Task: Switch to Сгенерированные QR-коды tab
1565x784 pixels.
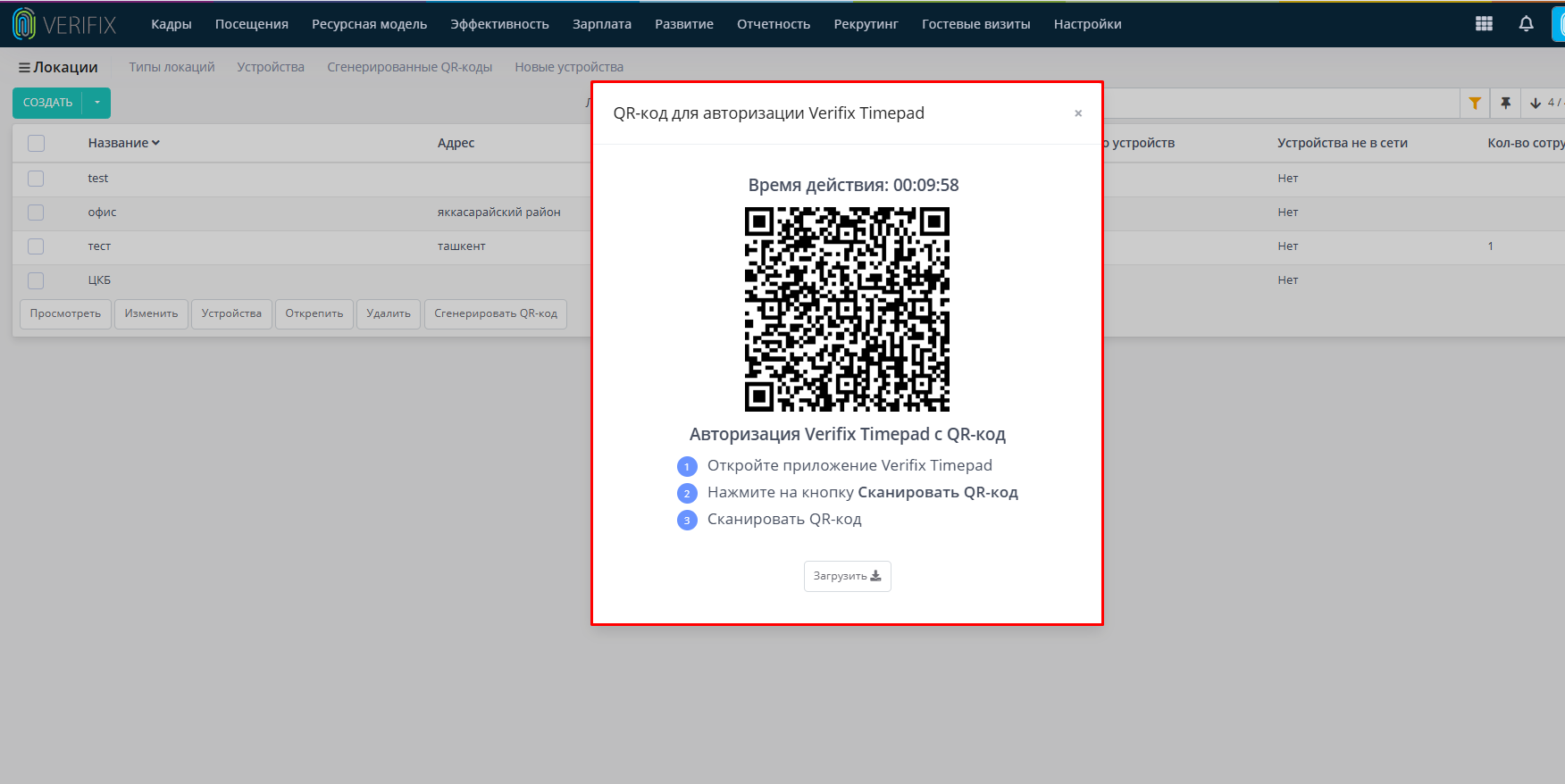Action: (x=410, y=67)
